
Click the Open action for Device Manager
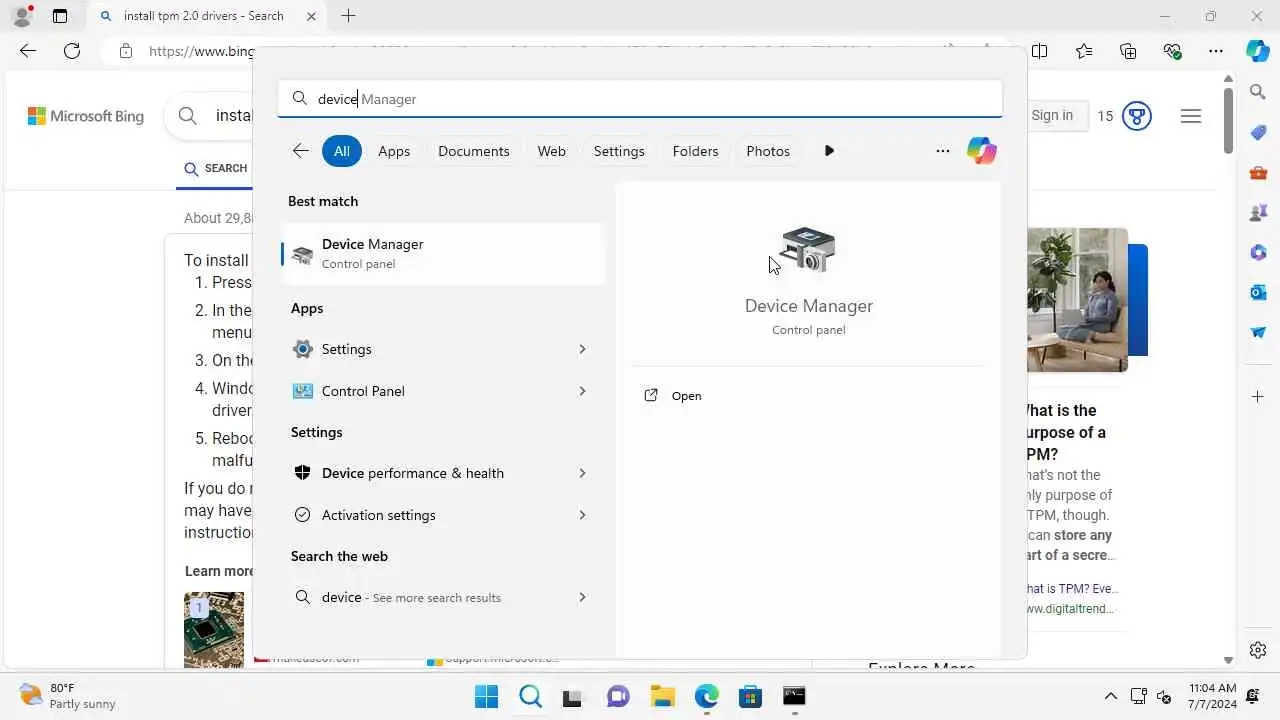(686, 396)
